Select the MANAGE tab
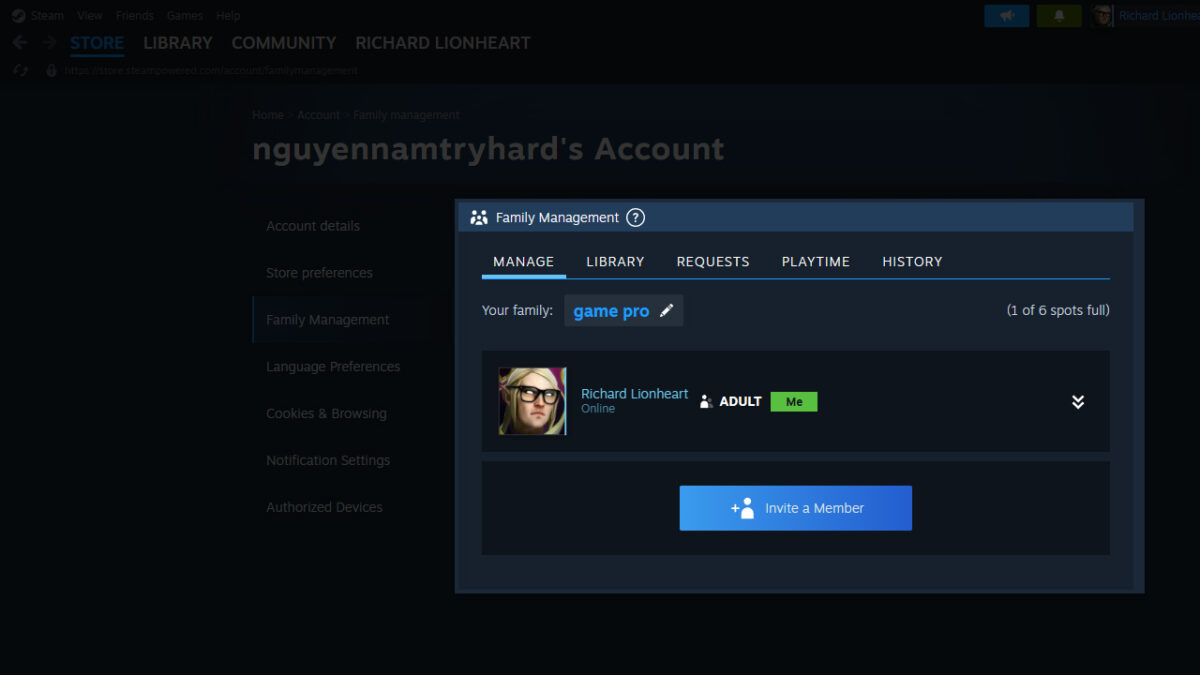1200x675 pixels. [524, 262]
